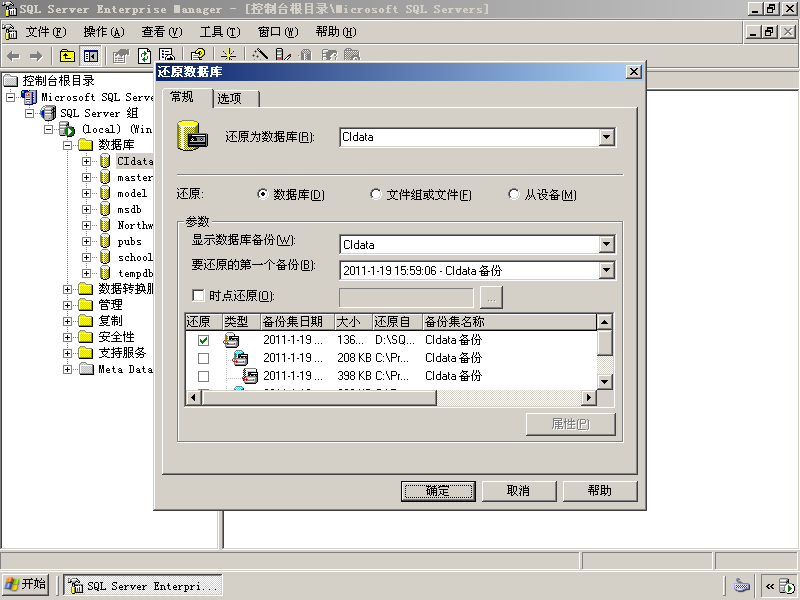Open the 文件(F) menu
This screenshot has height=600, width=800.
(x=46, y=32)
